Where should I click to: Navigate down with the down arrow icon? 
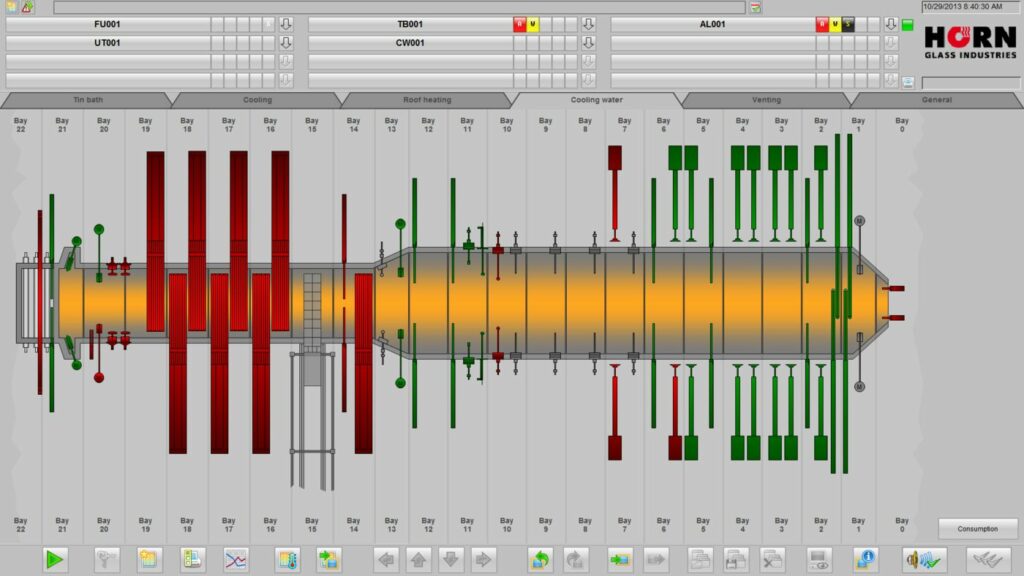point(451,560)
